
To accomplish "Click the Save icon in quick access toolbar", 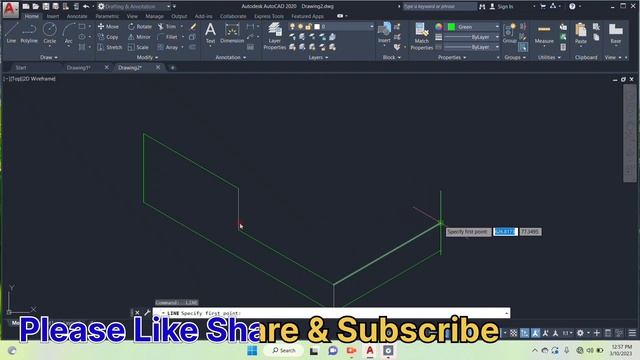I will 46,6.
